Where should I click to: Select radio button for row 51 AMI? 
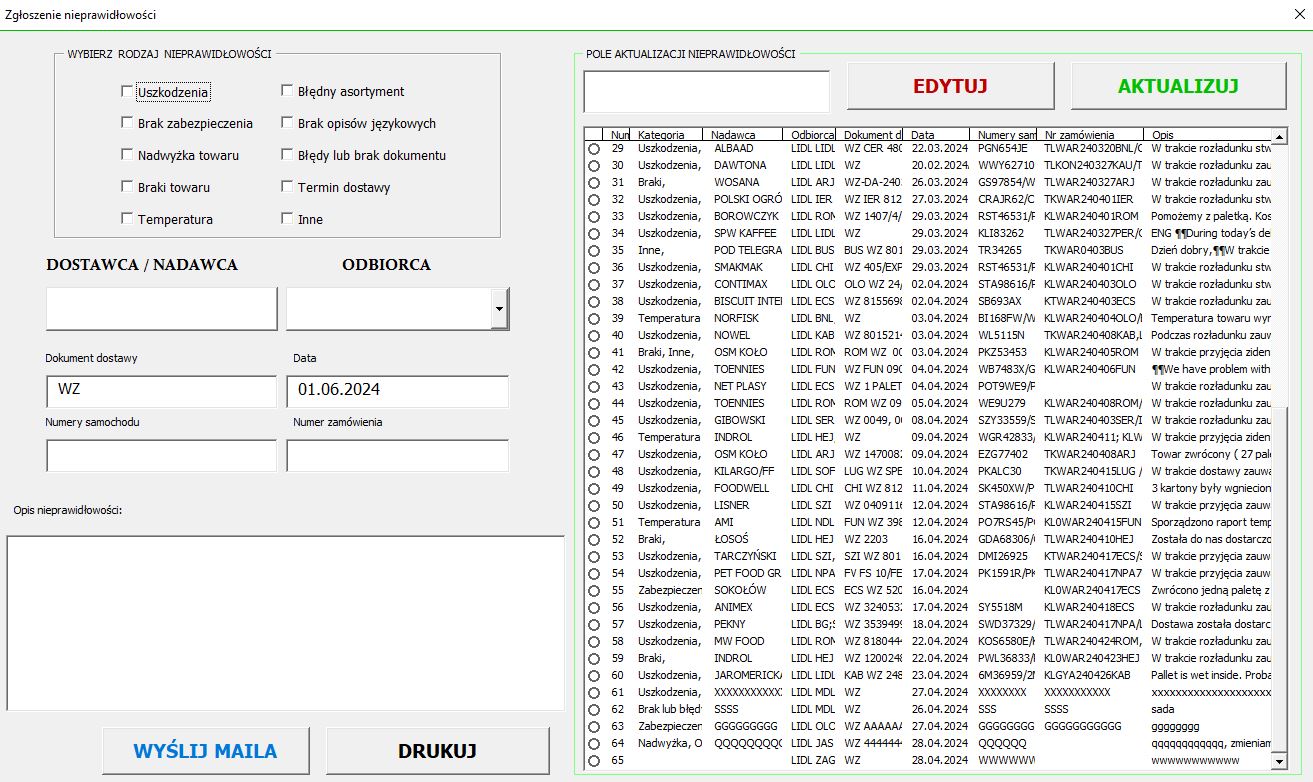point(593,523)
